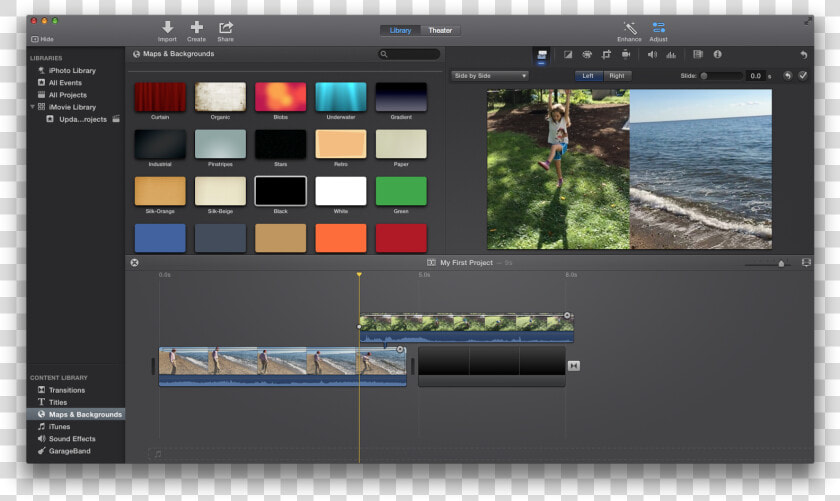Select the crop tool
Viewport: 840px width, 501px height.
click(x=606, y=55)
